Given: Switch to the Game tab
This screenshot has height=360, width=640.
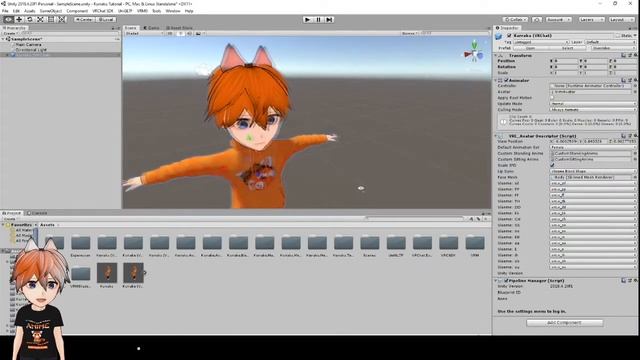Looking at the screenshot, I should [152, 28].
